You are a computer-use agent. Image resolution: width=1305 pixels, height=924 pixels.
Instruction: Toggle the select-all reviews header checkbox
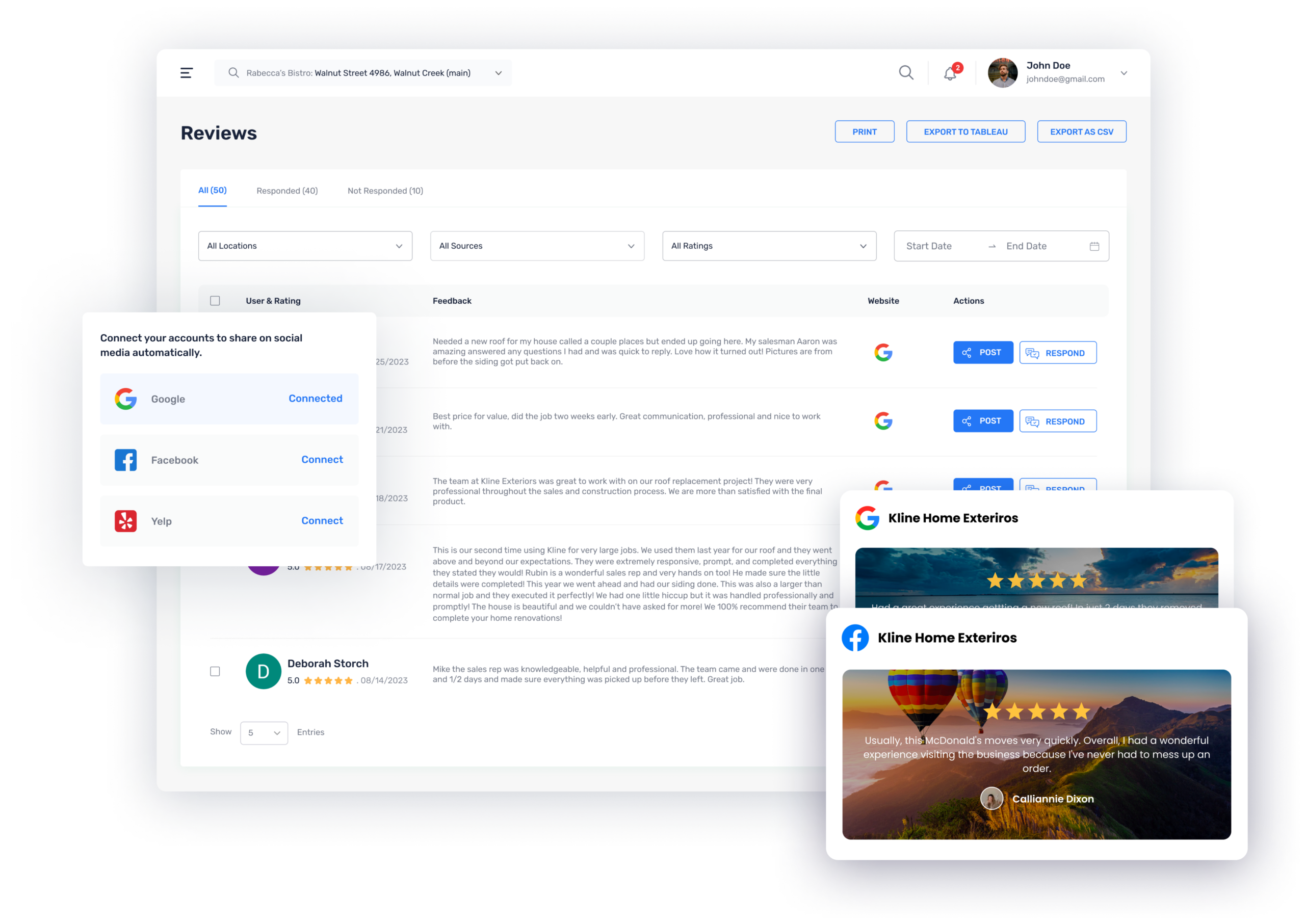[x=215, y=301]
